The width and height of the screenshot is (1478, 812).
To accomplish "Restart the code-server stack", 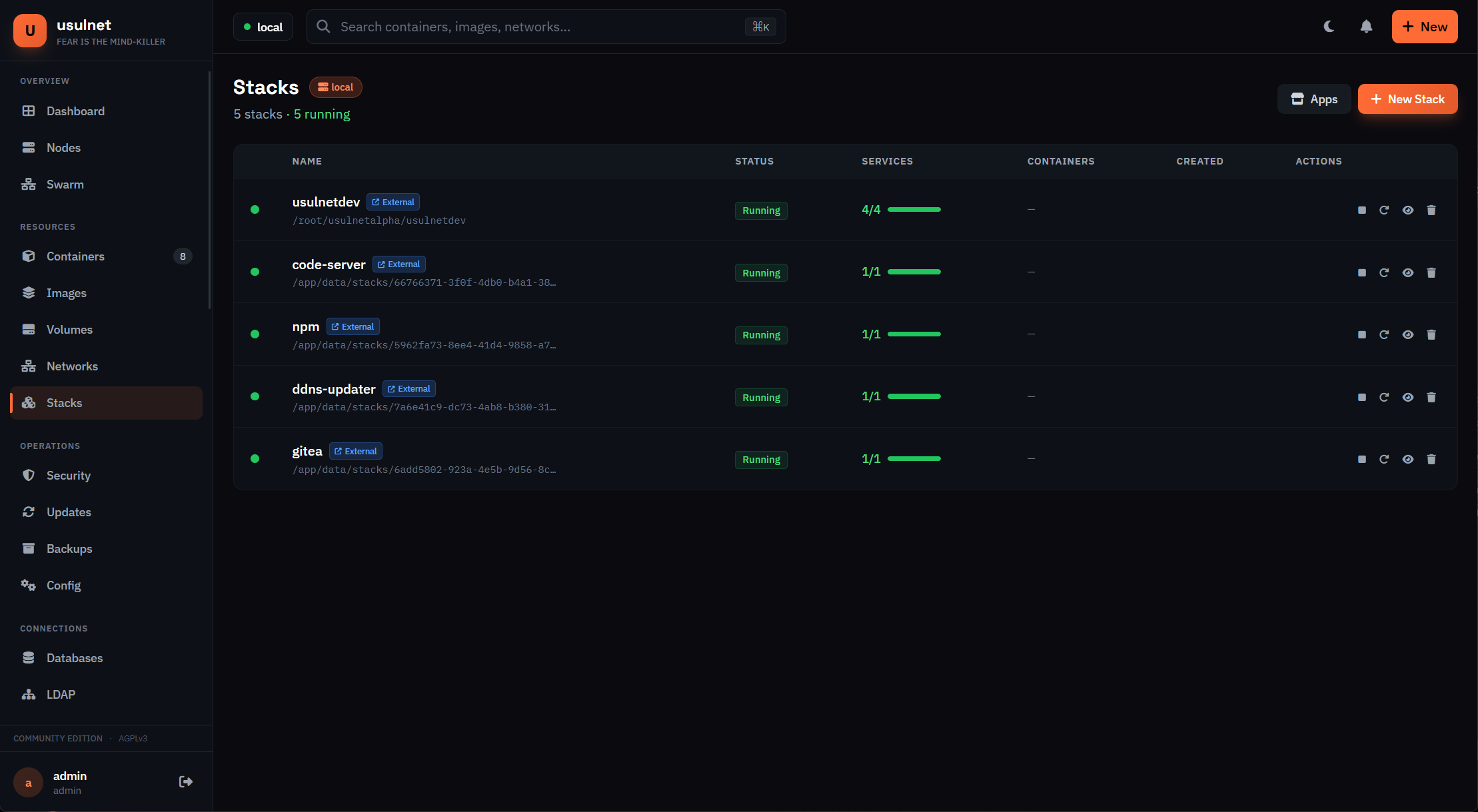I will coord(1385,272).
